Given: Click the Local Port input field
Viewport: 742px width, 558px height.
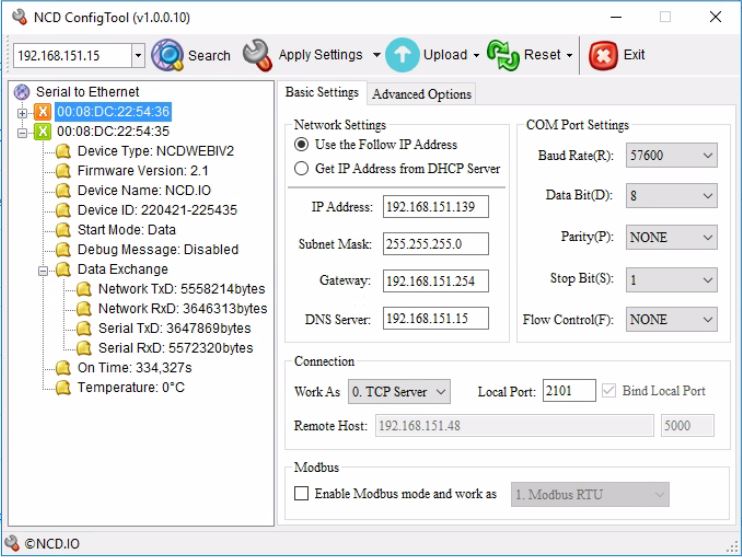Looking at the screenshot, I should pyautogui.click(x=569, y=390).
